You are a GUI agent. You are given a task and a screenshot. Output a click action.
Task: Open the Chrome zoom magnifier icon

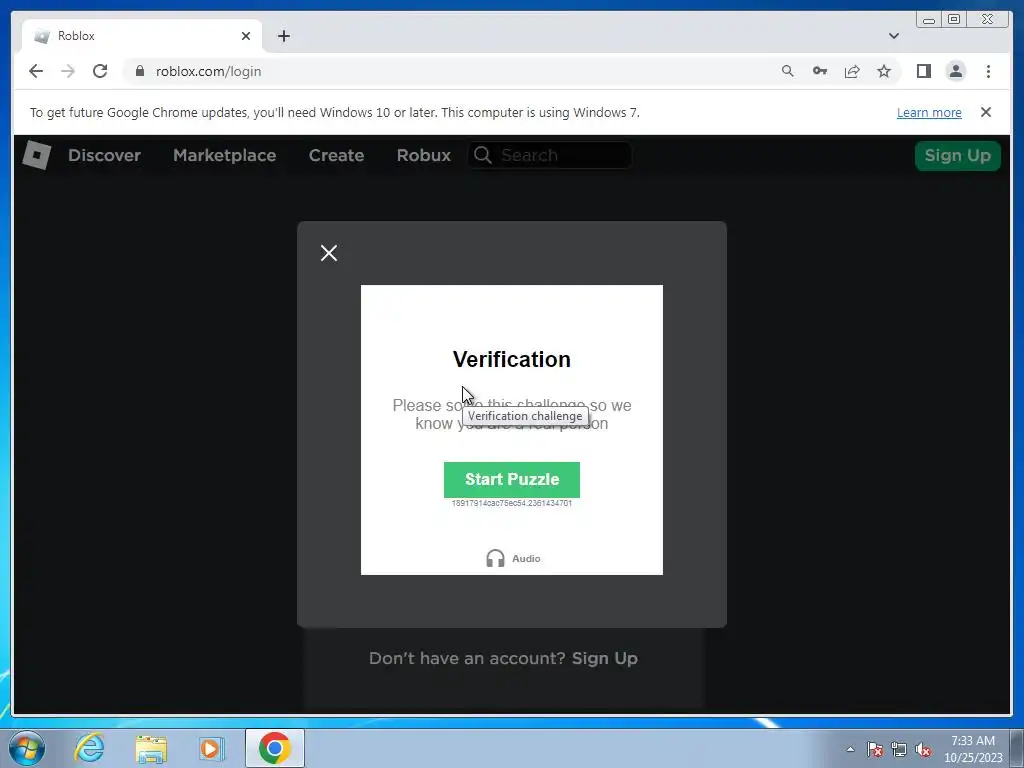click(x=788, y=71)
